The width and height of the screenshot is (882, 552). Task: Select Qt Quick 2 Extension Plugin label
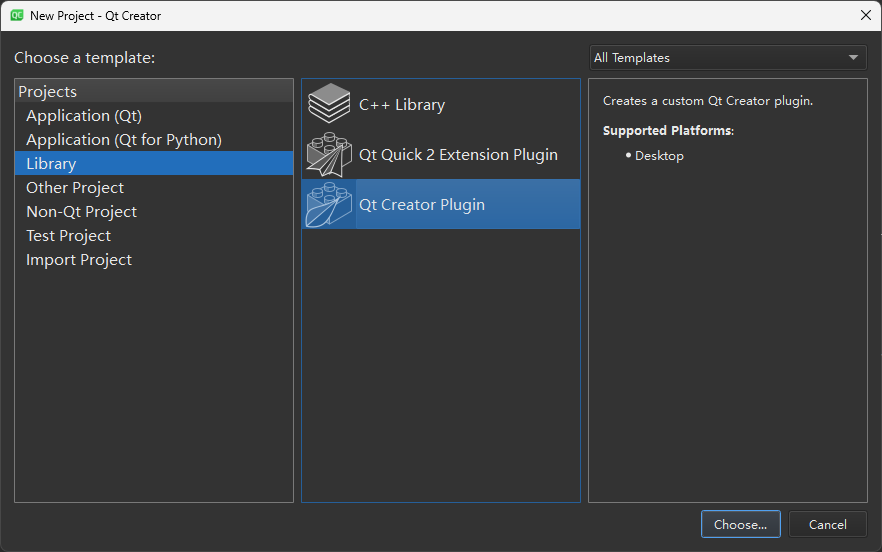point(458,155)
